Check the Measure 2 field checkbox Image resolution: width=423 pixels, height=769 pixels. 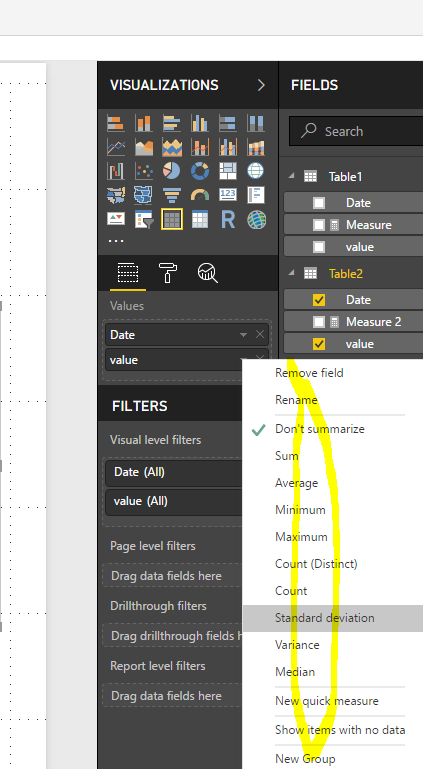(x=319, y=322)
